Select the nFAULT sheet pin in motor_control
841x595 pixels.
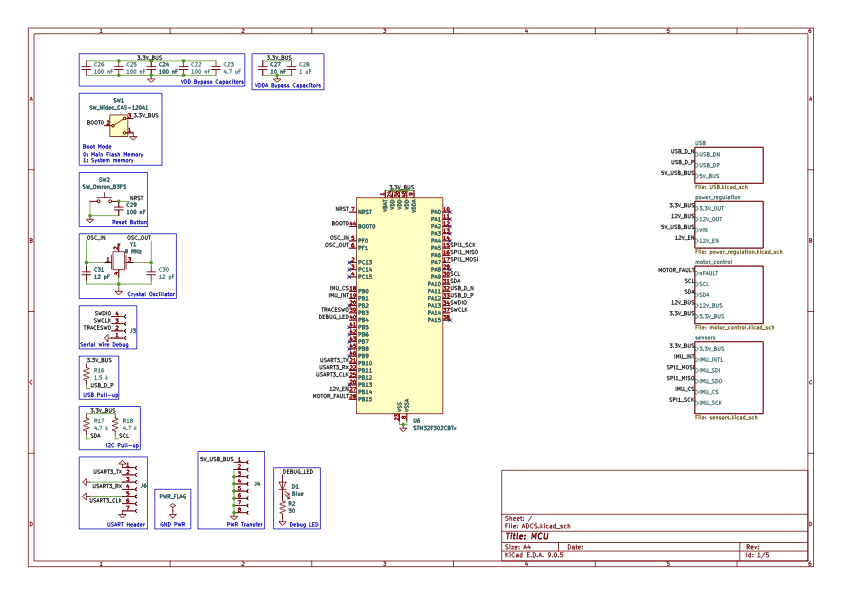707,273
